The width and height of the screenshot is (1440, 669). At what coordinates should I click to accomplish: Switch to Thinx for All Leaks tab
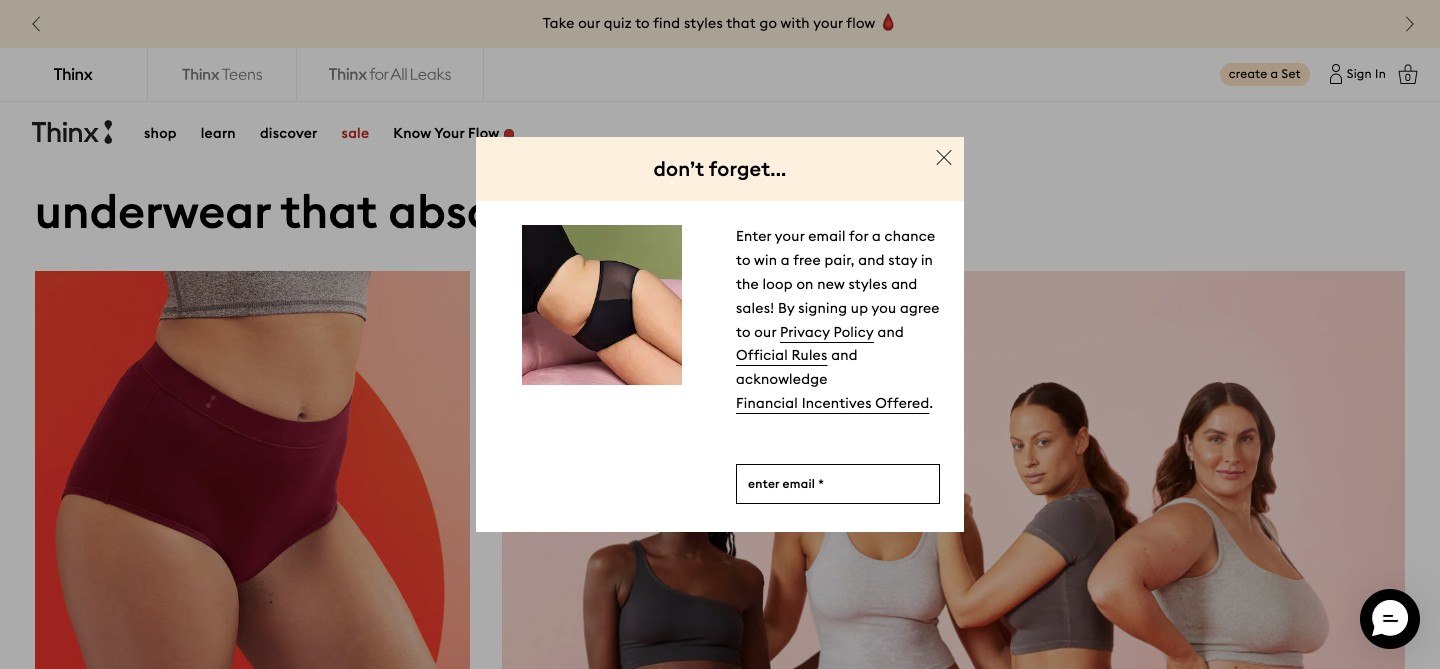(x=390, y=74)
